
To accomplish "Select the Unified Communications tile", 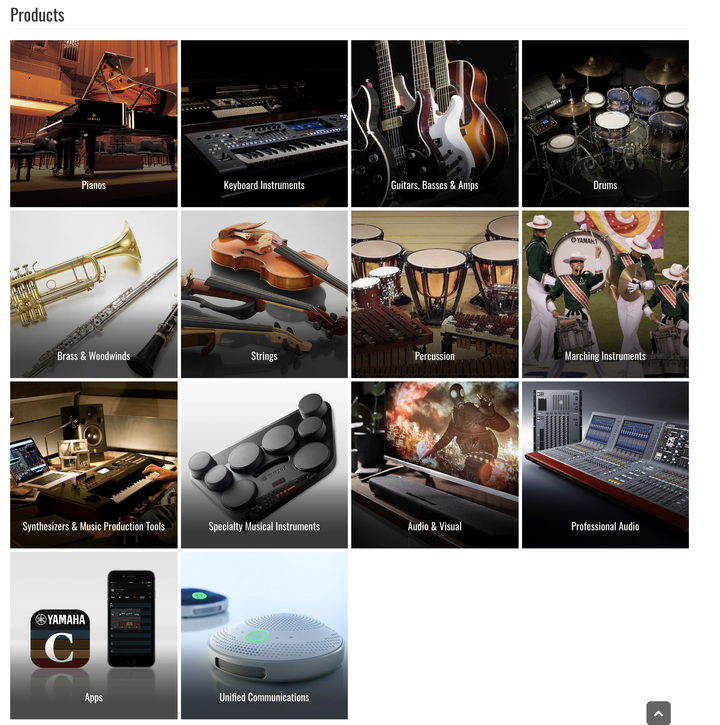I will (264, 635).
